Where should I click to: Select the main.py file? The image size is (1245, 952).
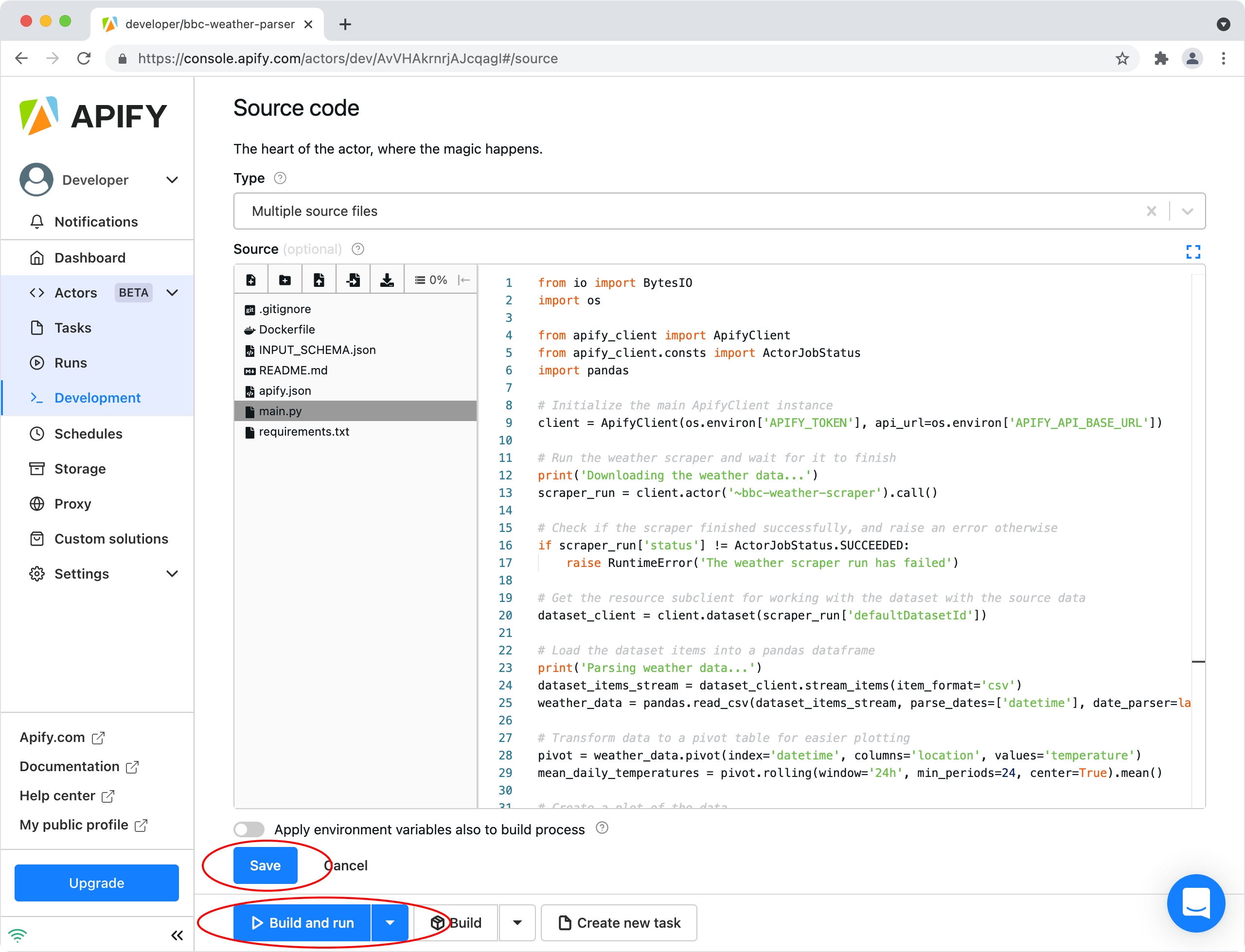[280, 411]
